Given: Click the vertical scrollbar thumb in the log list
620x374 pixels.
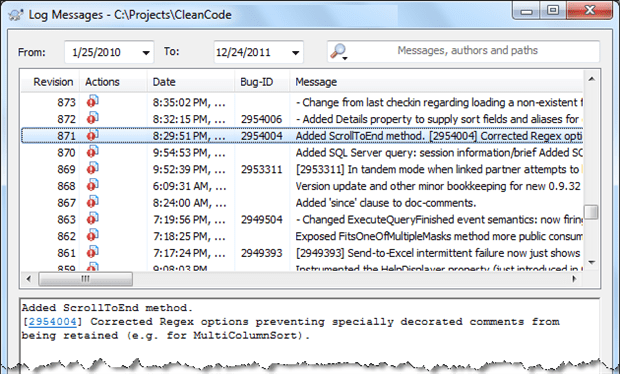Looking at the screenshot, I should point(592,212).
